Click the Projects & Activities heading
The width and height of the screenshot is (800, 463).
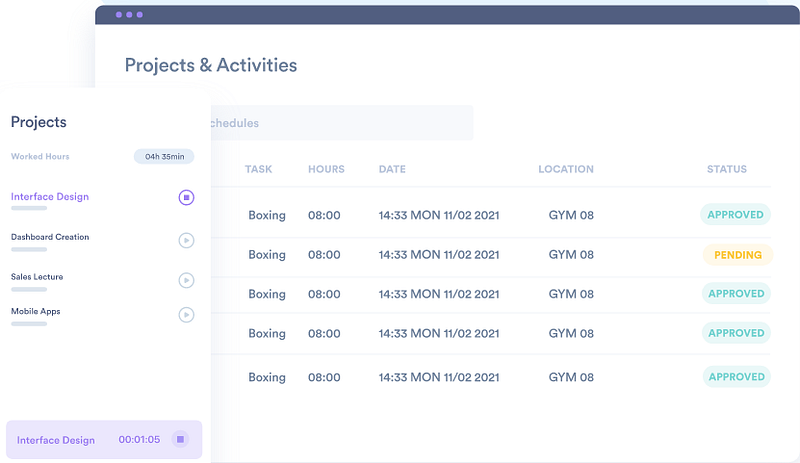click(x=211, y=65)
